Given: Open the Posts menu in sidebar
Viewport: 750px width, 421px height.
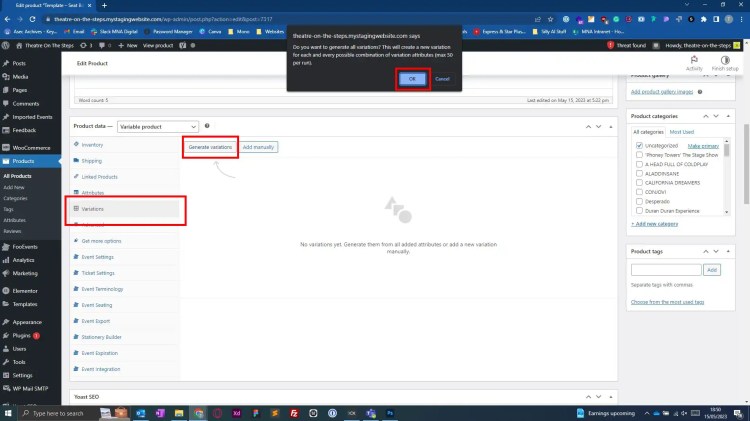Looking at the screenshot, I should tap(19, 63).
